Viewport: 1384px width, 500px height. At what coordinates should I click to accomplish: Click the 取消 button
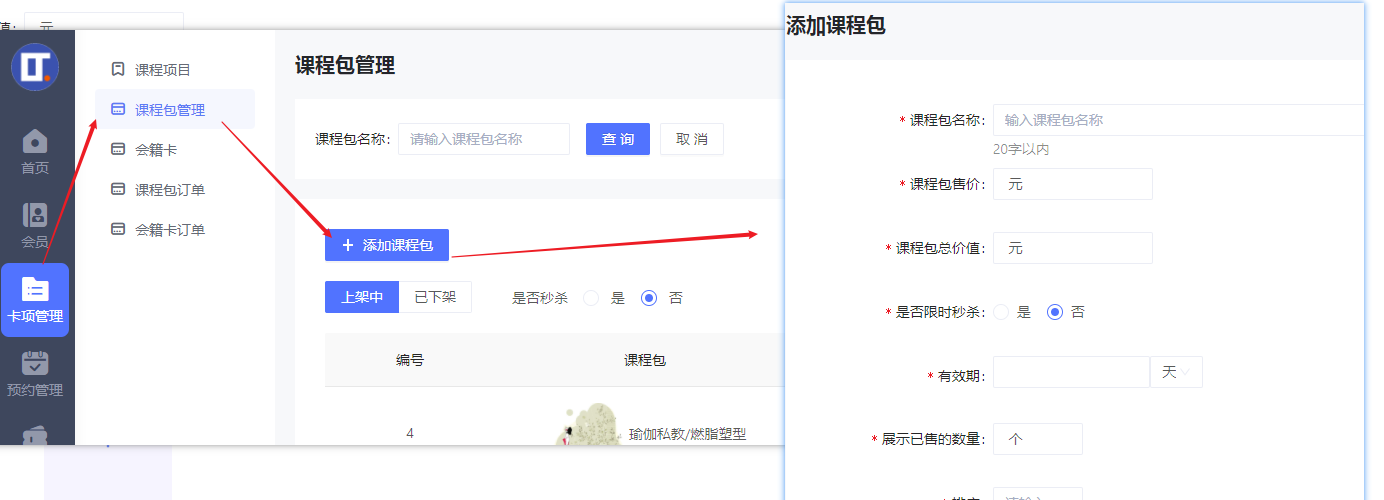(x=692, y=139)
